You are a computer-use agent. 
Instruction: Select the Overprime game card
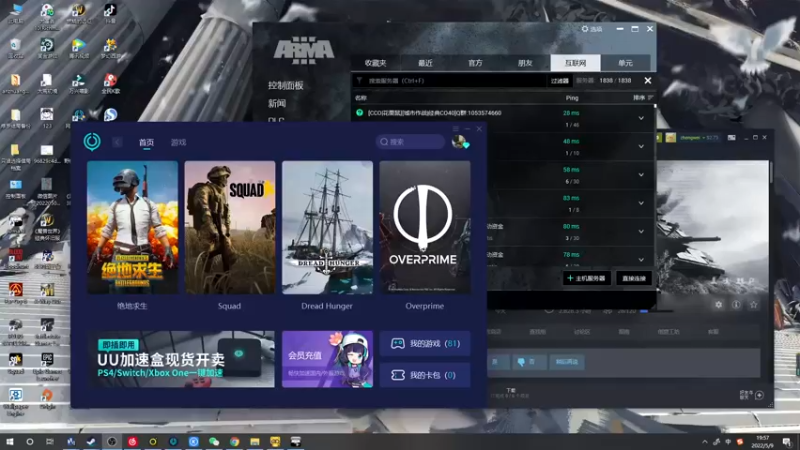point(424,227)
